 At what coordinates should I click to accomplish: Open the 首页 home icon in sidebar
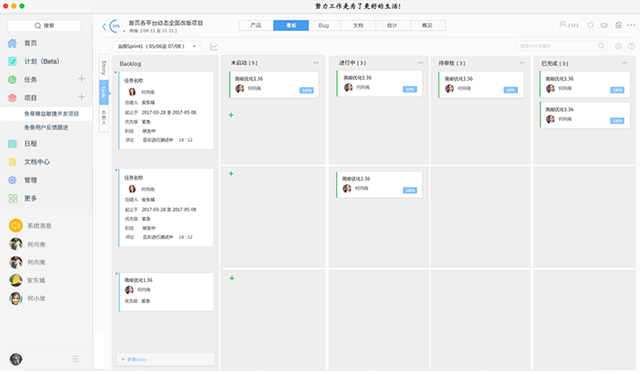(x=13, y=43)
